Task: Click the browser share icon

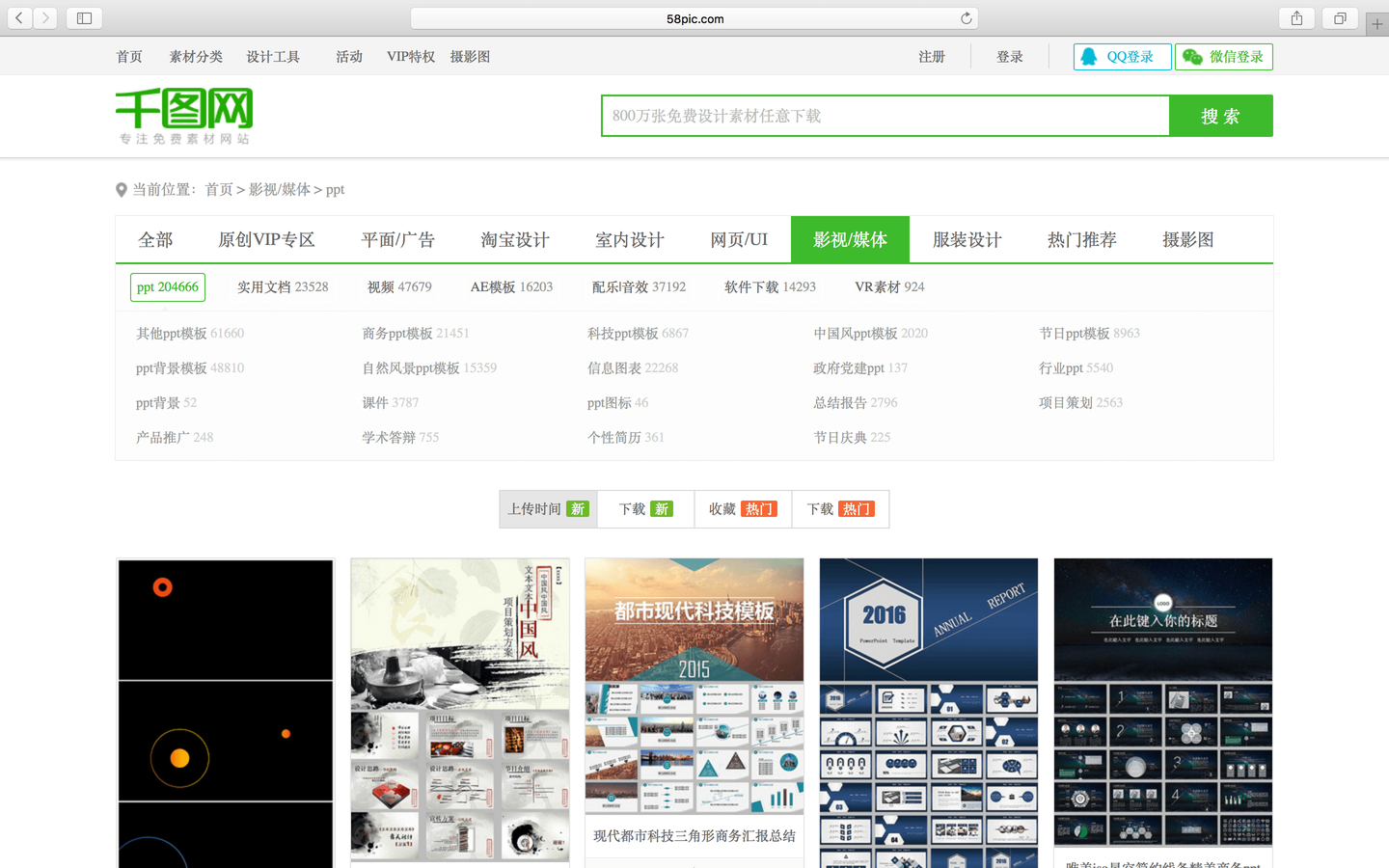Action: pos(1295,17)
